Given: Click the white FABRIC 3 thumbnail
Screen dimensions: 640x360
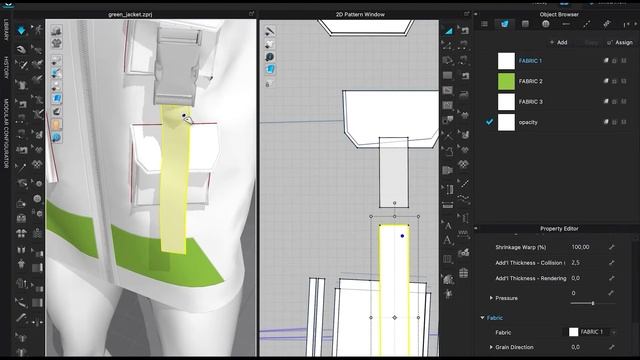Looking at the screenshot, I should 506,102.
